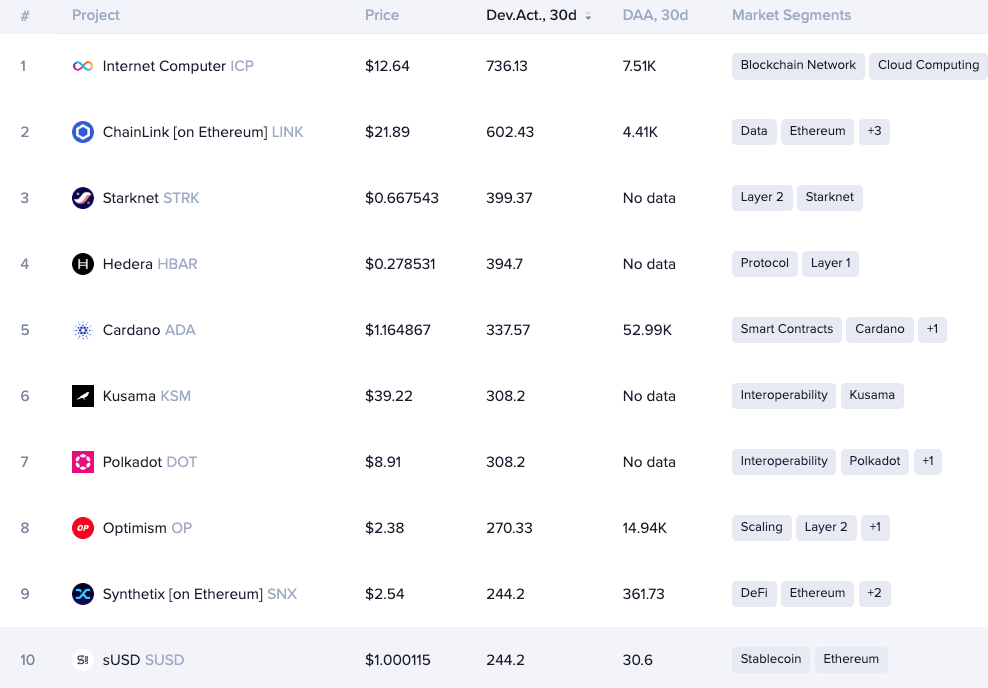
Task: Select the Layer 1 segment tag
Action: (x=830, y=263)
